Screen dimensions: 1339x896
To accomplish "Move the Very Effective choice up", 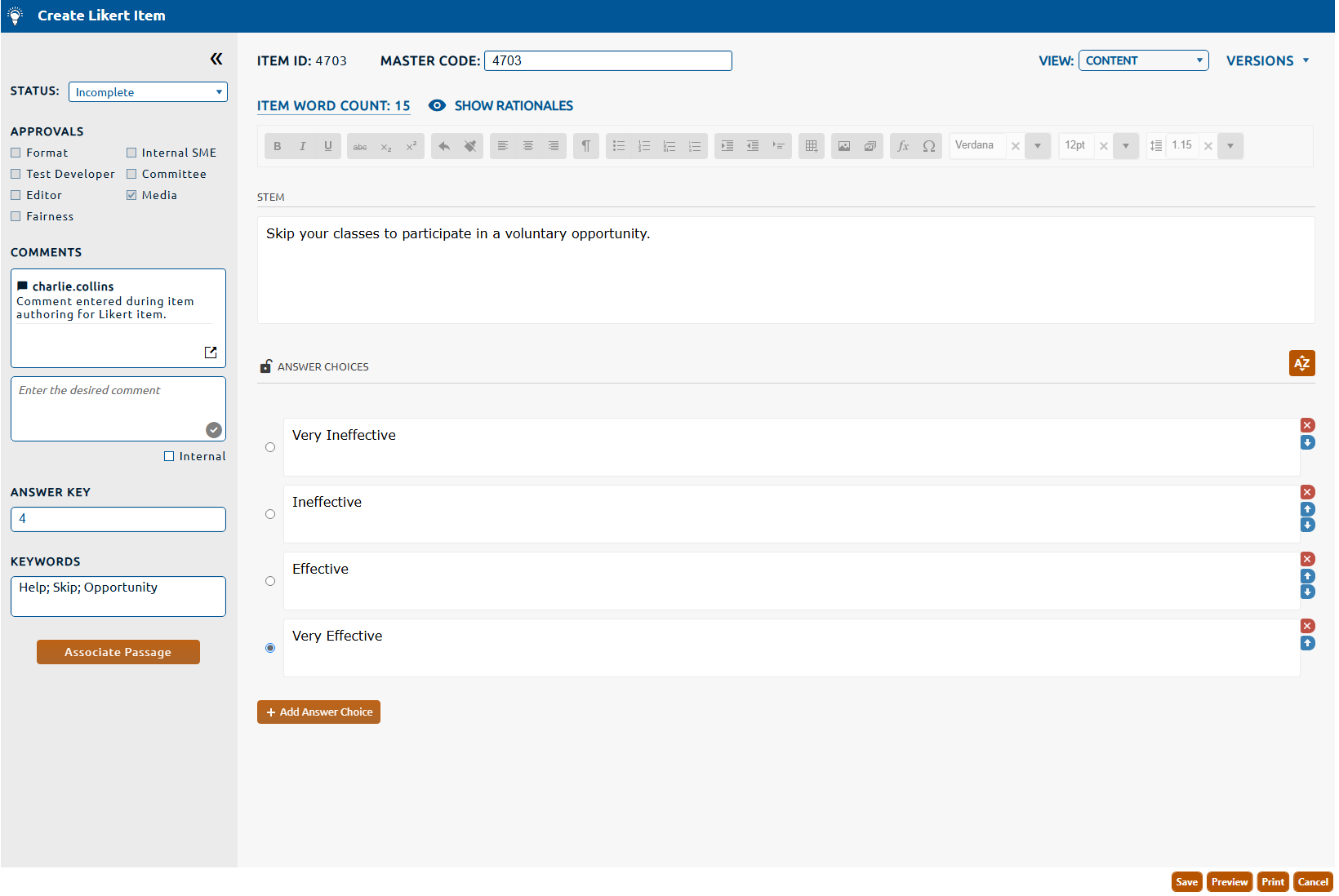I will point(1307,643).
